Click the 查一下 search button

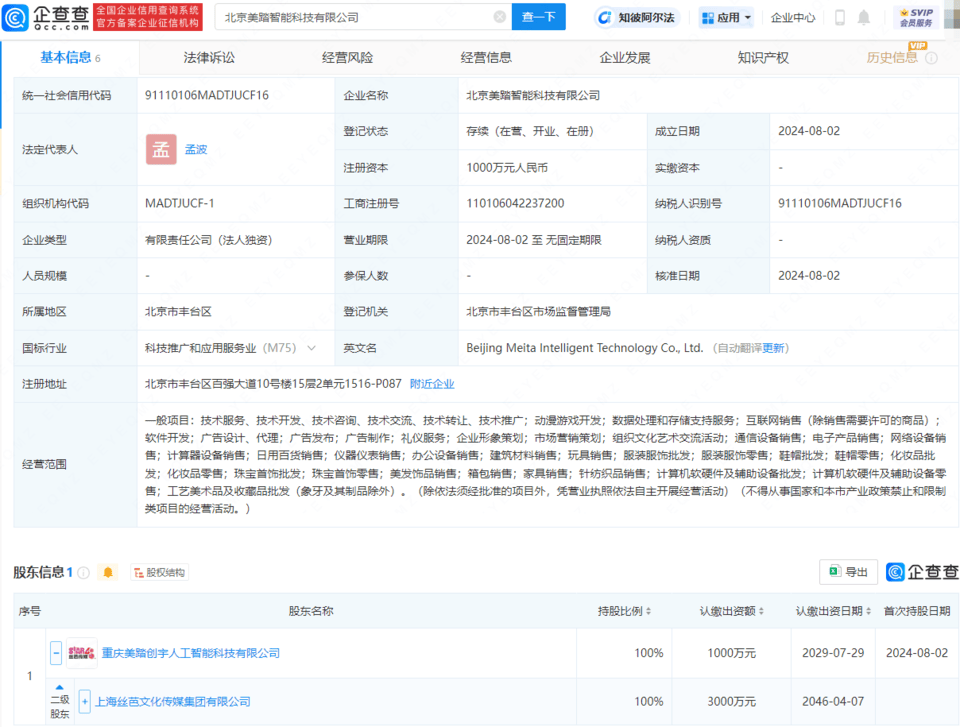(x=539, y=17)
